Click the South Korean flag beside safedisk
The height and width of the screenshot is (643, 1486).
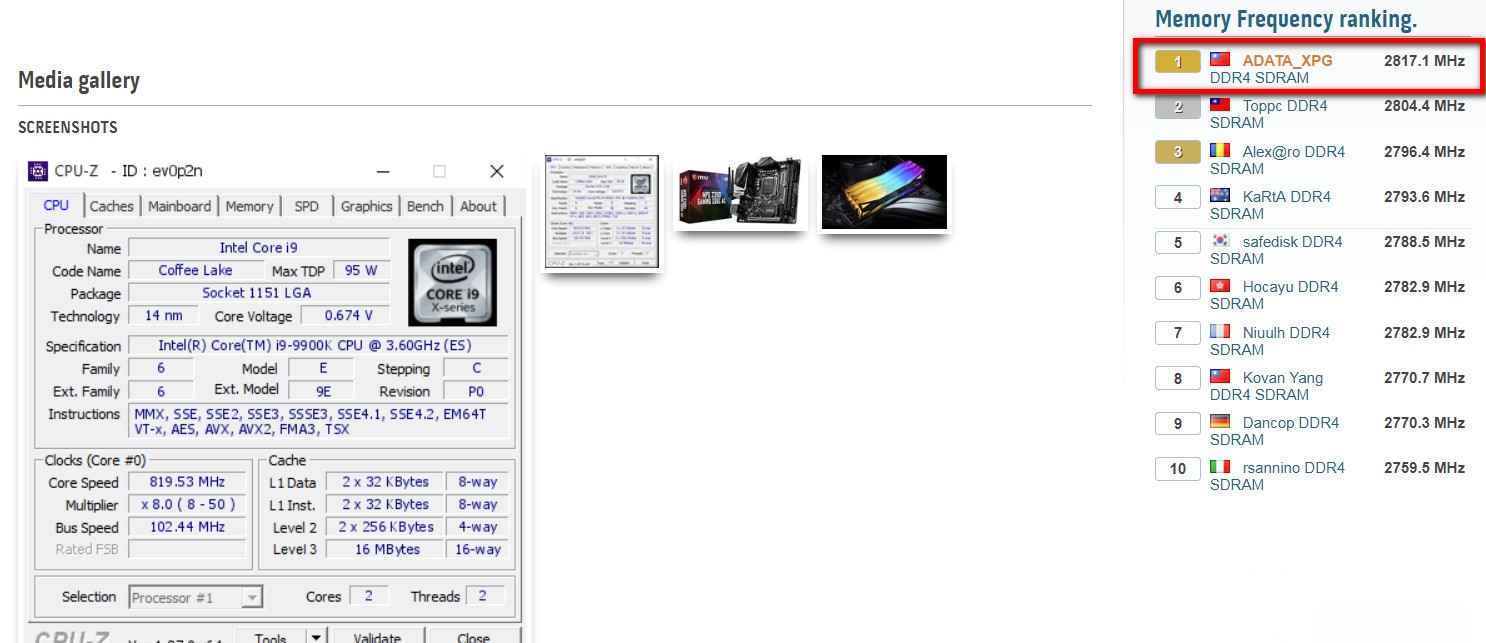tap(1220, 241)
